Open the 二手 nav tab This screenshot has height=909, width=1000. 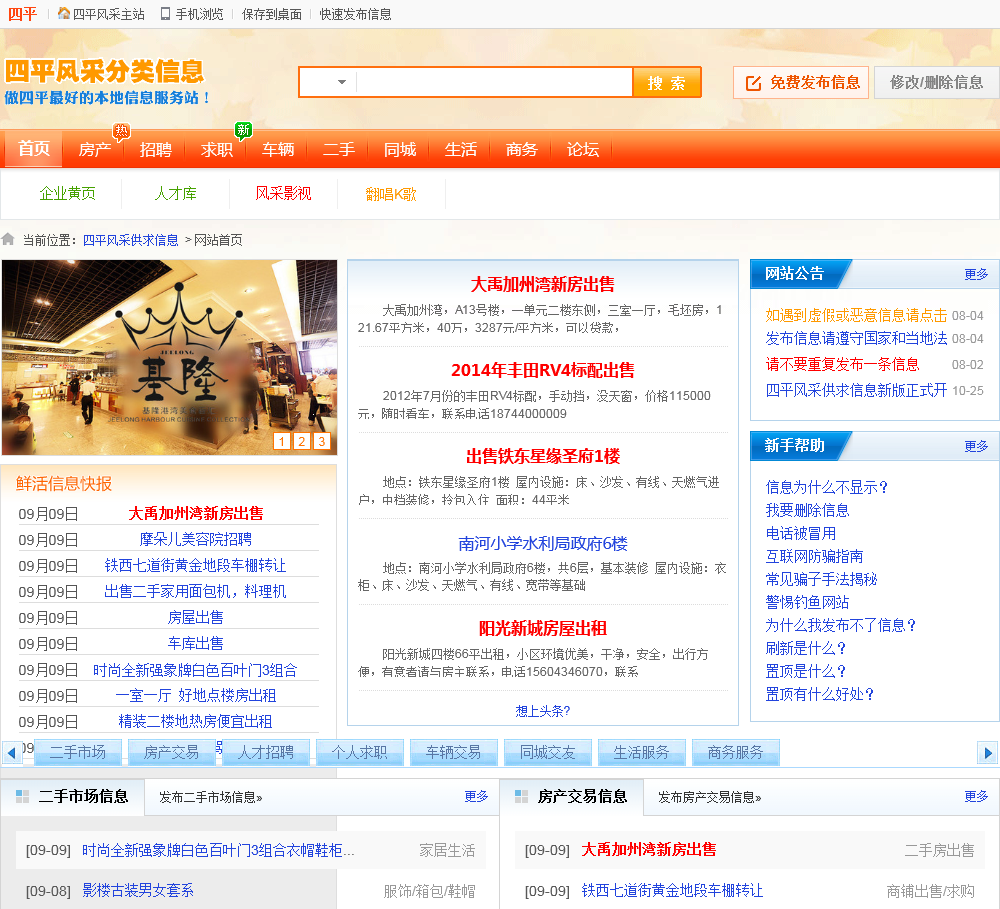tap(339, 149)
